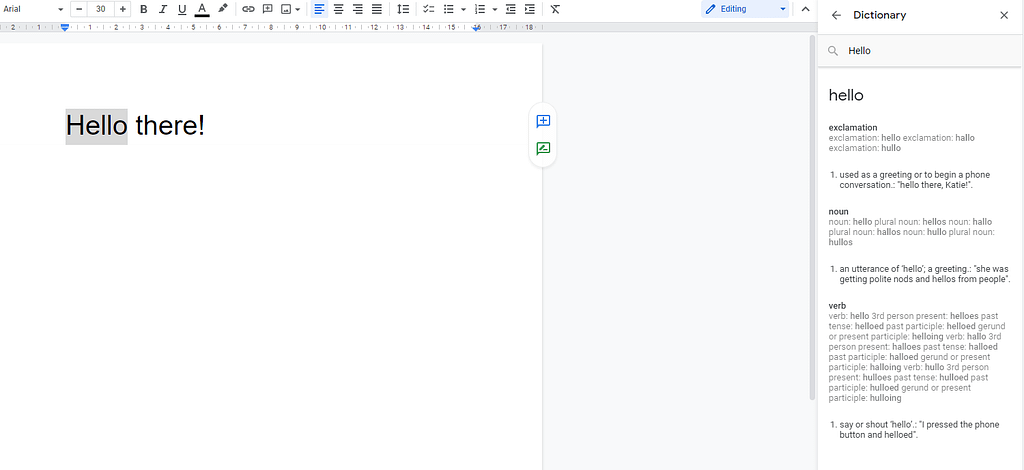This screenshot has height=470, width=1024.
Task: Add a comment from the margin button
Action: [543, 121]
